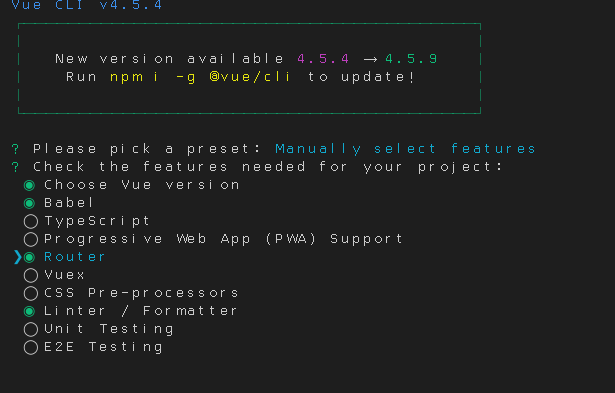Viewport: 615px width, 393px height.
Task: Enable the CSS Pre-processors radio circle
Action: click(31, 293)
